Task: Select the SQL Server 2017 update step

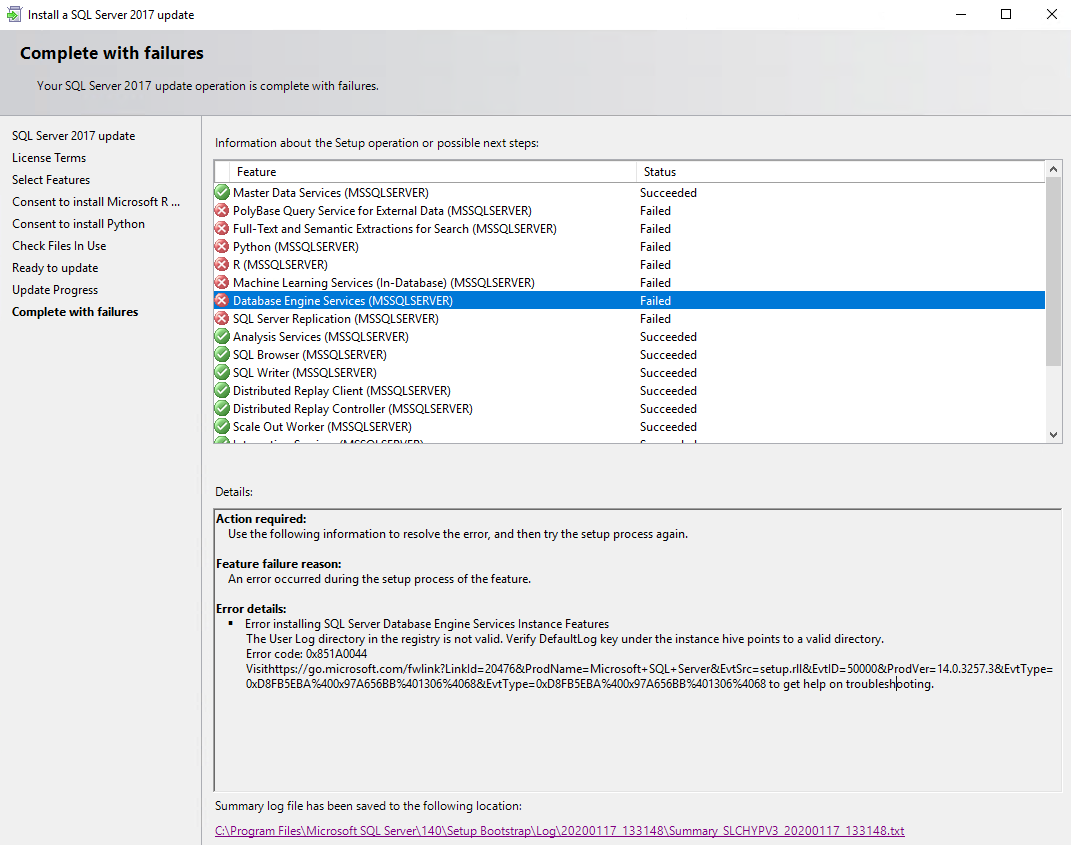Action: pyautogui.click(x=74, y=136)
